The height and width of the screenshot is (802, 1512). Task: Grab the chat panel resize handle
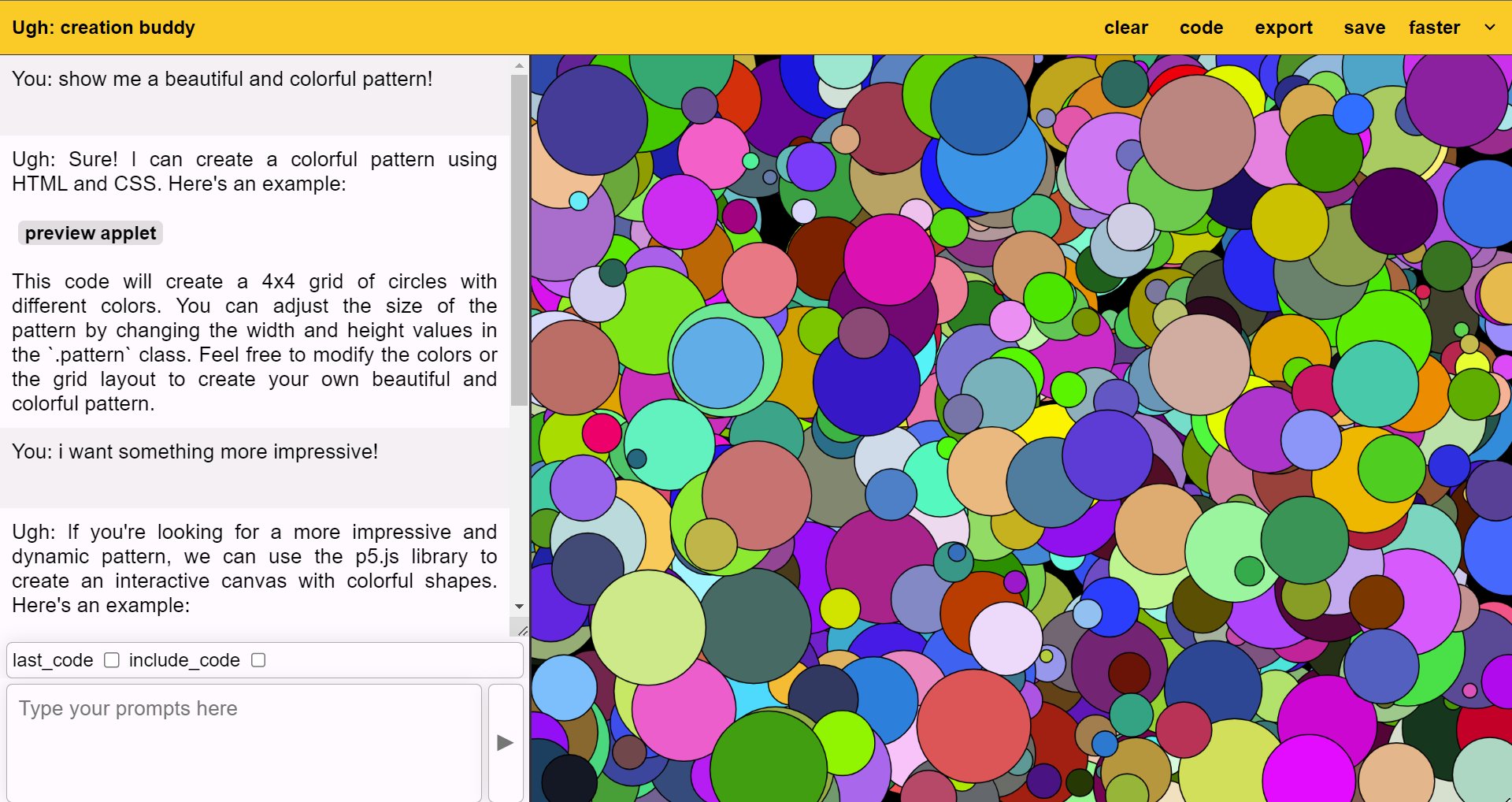tap(522, 630)
